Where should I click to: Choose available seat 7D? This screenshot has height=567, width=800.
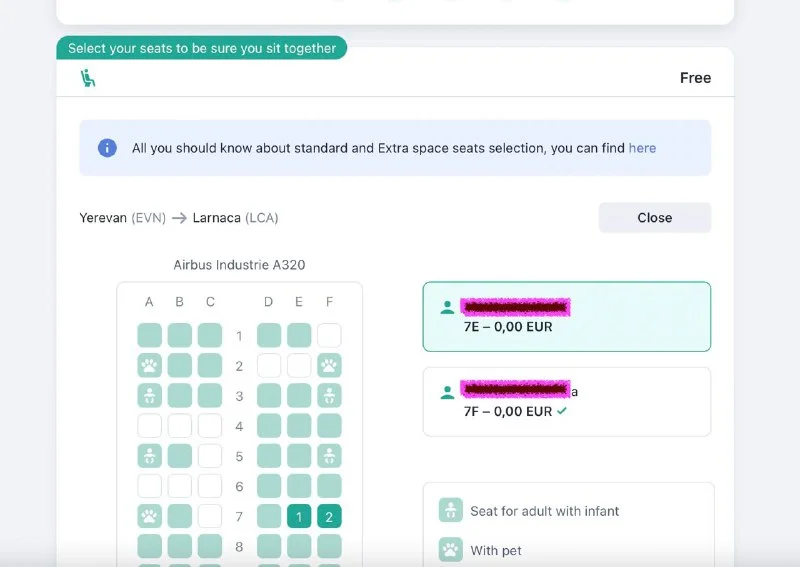click(x=269, y=516)
